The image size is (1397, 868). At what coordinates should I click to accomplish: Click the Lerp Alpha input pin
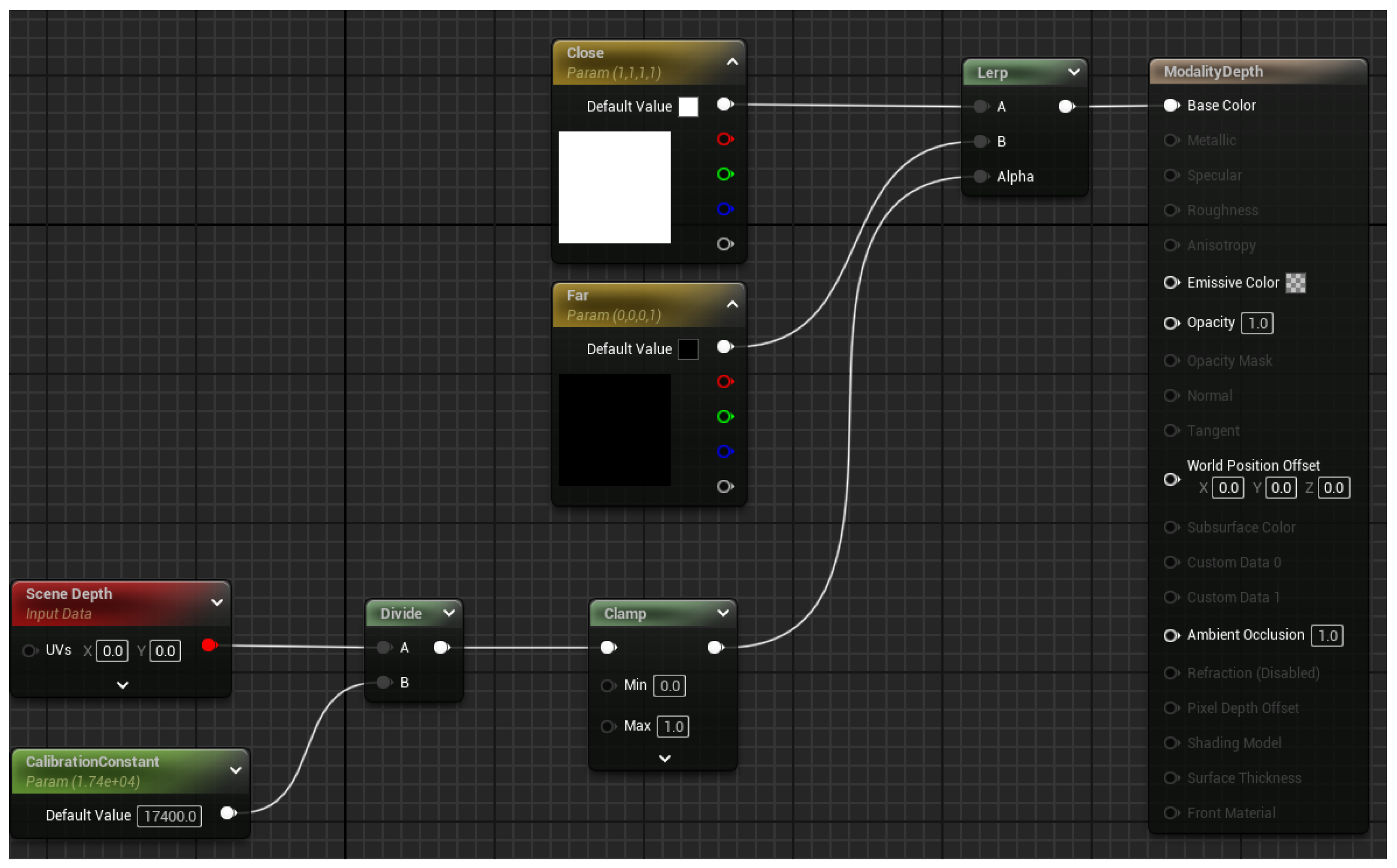(981, 176)
